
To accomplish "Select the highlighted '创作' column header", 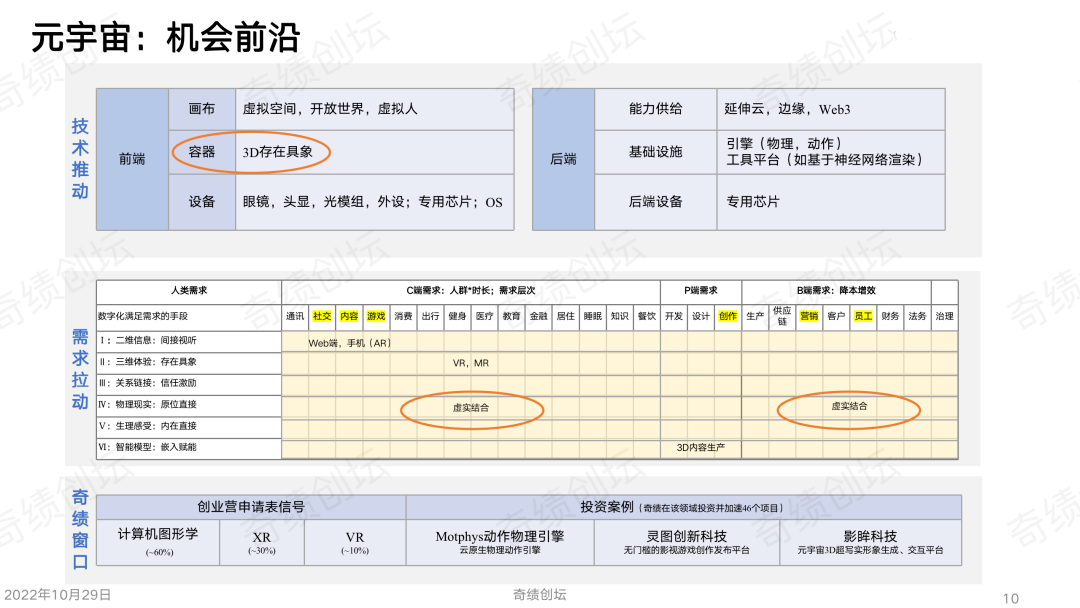I will pyautogui.click(x=728, y=316).
